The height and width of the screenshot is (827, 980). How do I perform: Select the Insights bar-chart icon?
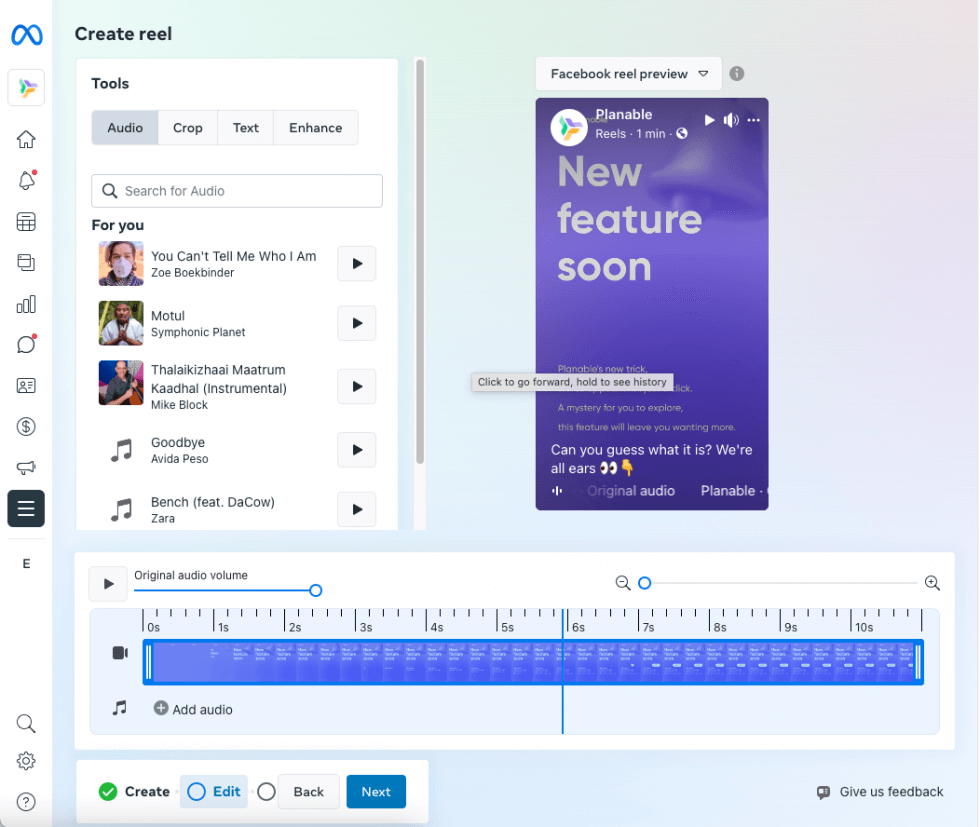pyautogui.click(x=26, y=303)
